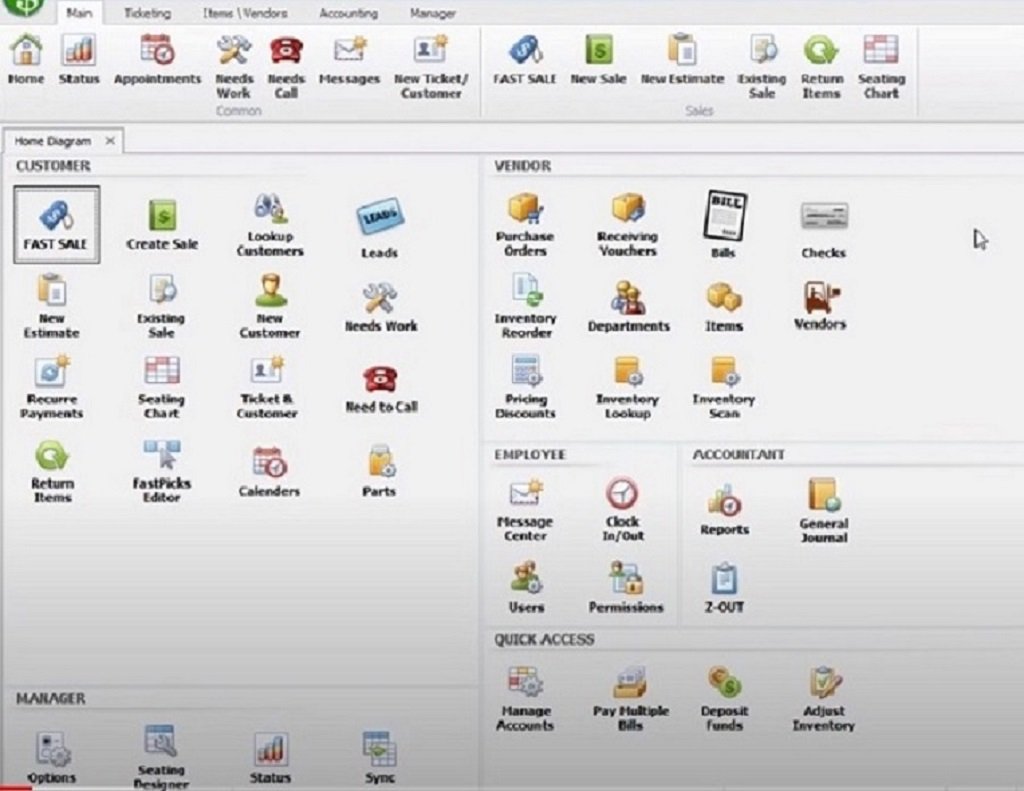Open the Inventory Reorder icon
The width and height of the screenshot is (1024, 791).
[525, 304]
